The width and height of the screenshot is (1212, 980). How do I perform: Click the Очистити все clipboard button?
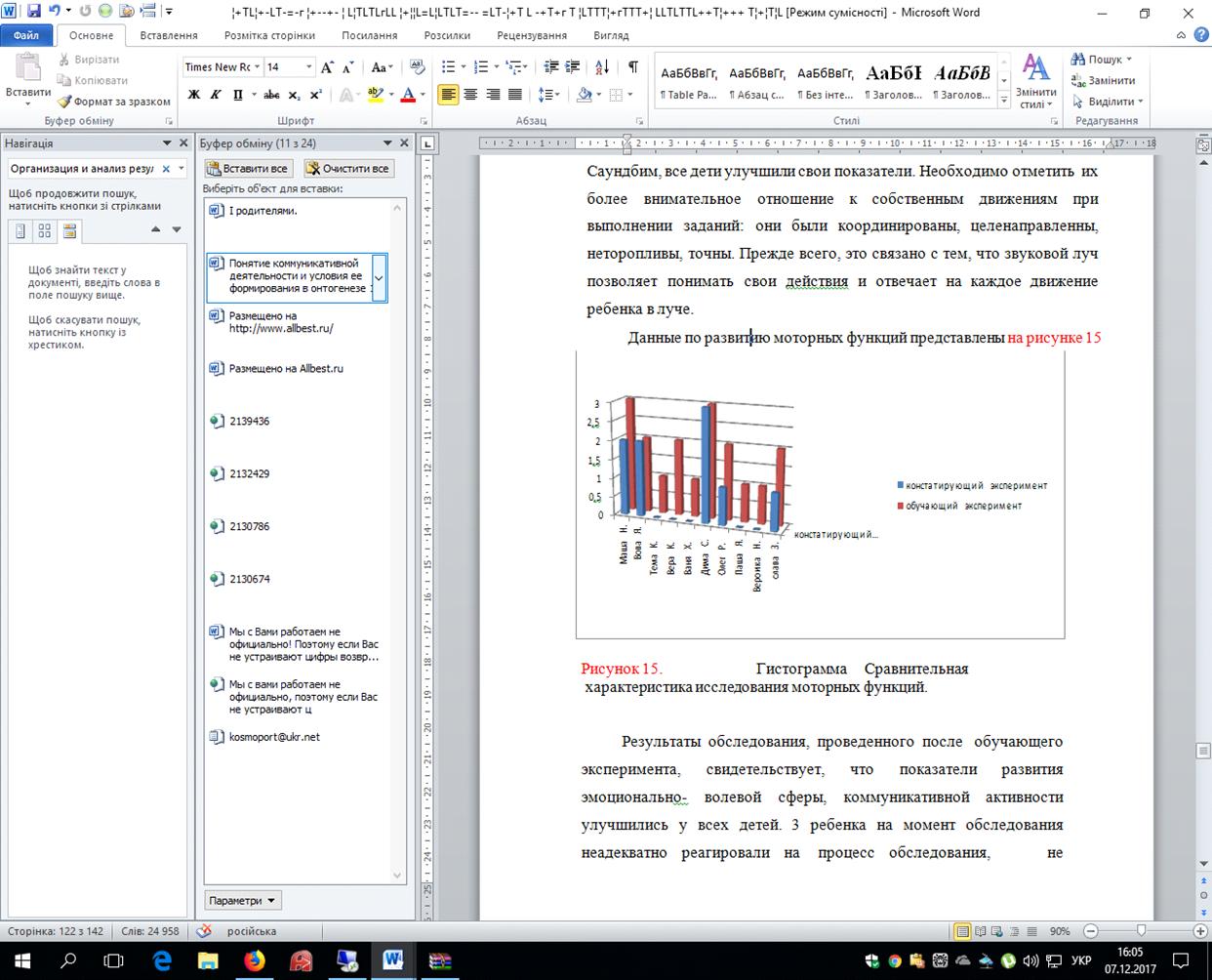(x=347, y=168)
